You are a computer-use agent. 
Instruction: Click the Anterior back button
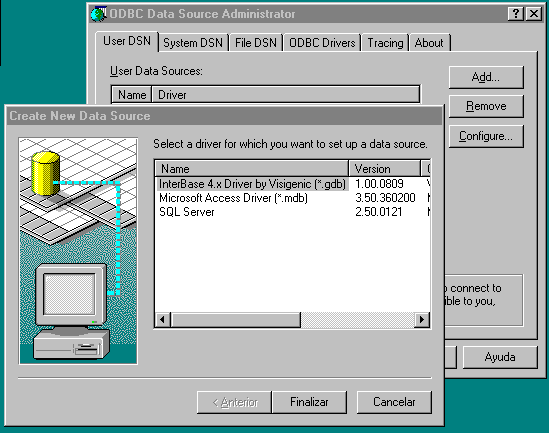tap(235, 402)
